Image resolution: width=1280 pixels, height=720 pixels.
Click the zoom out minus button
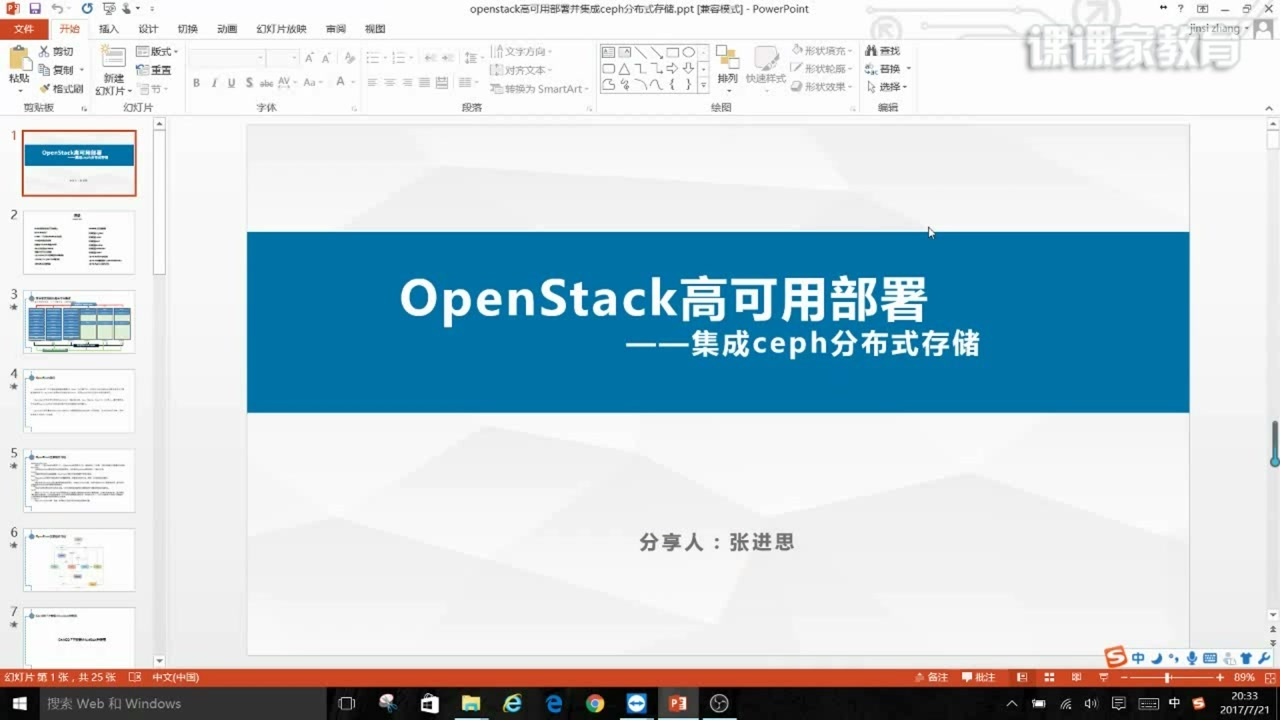coord(1125,677)
